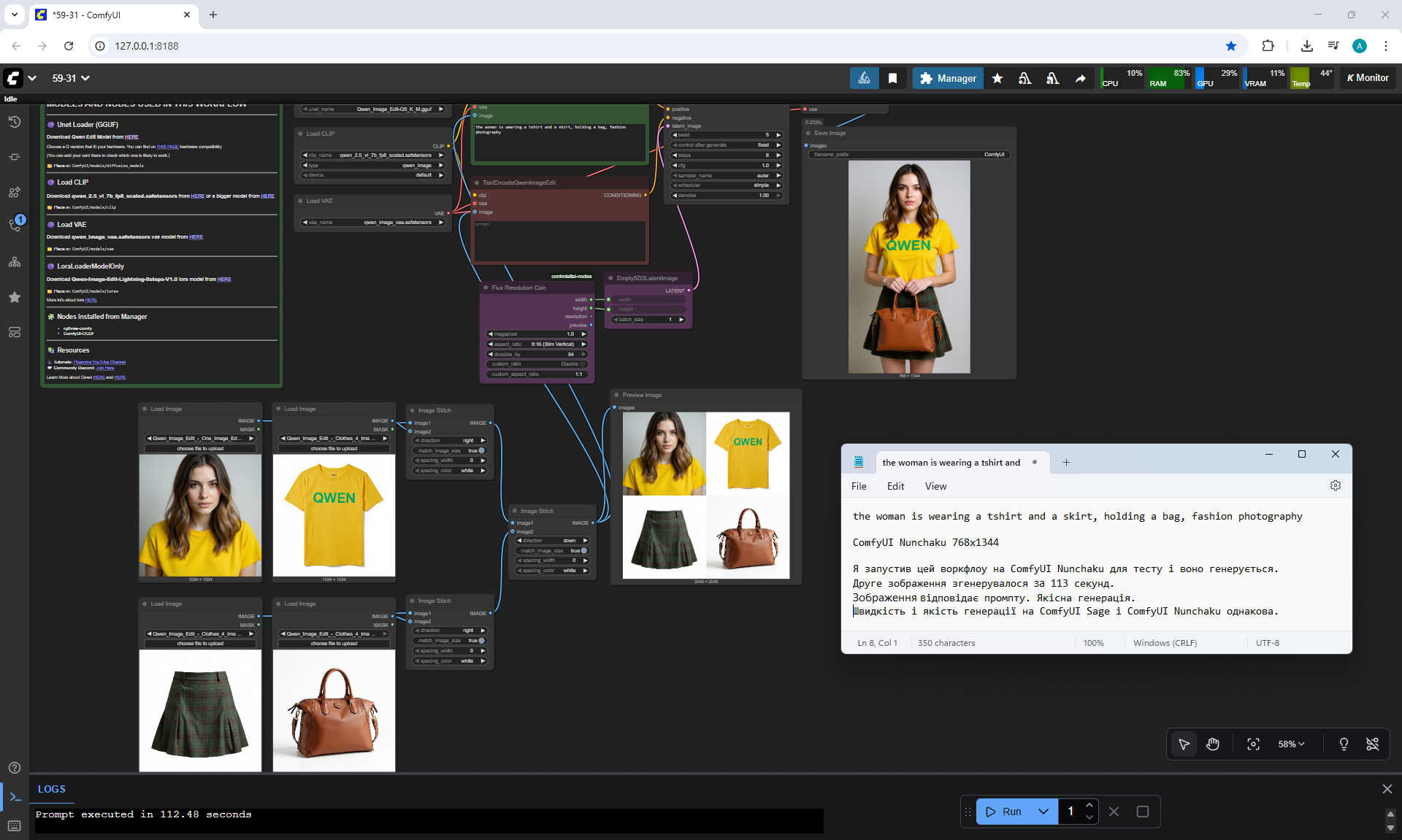
Task: Click the bookmark icon in the top toolbar
Action: point(892,78)
